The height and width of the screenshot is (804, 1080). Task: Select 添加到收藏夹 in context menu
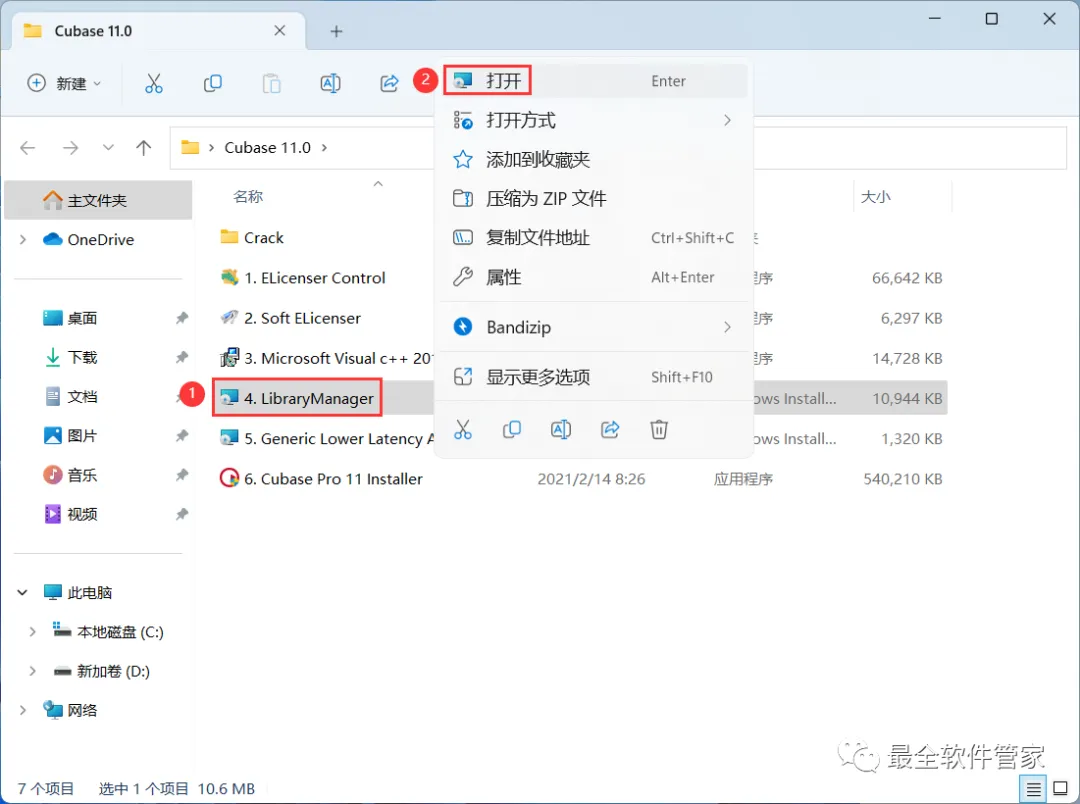[x=595, y=160]
